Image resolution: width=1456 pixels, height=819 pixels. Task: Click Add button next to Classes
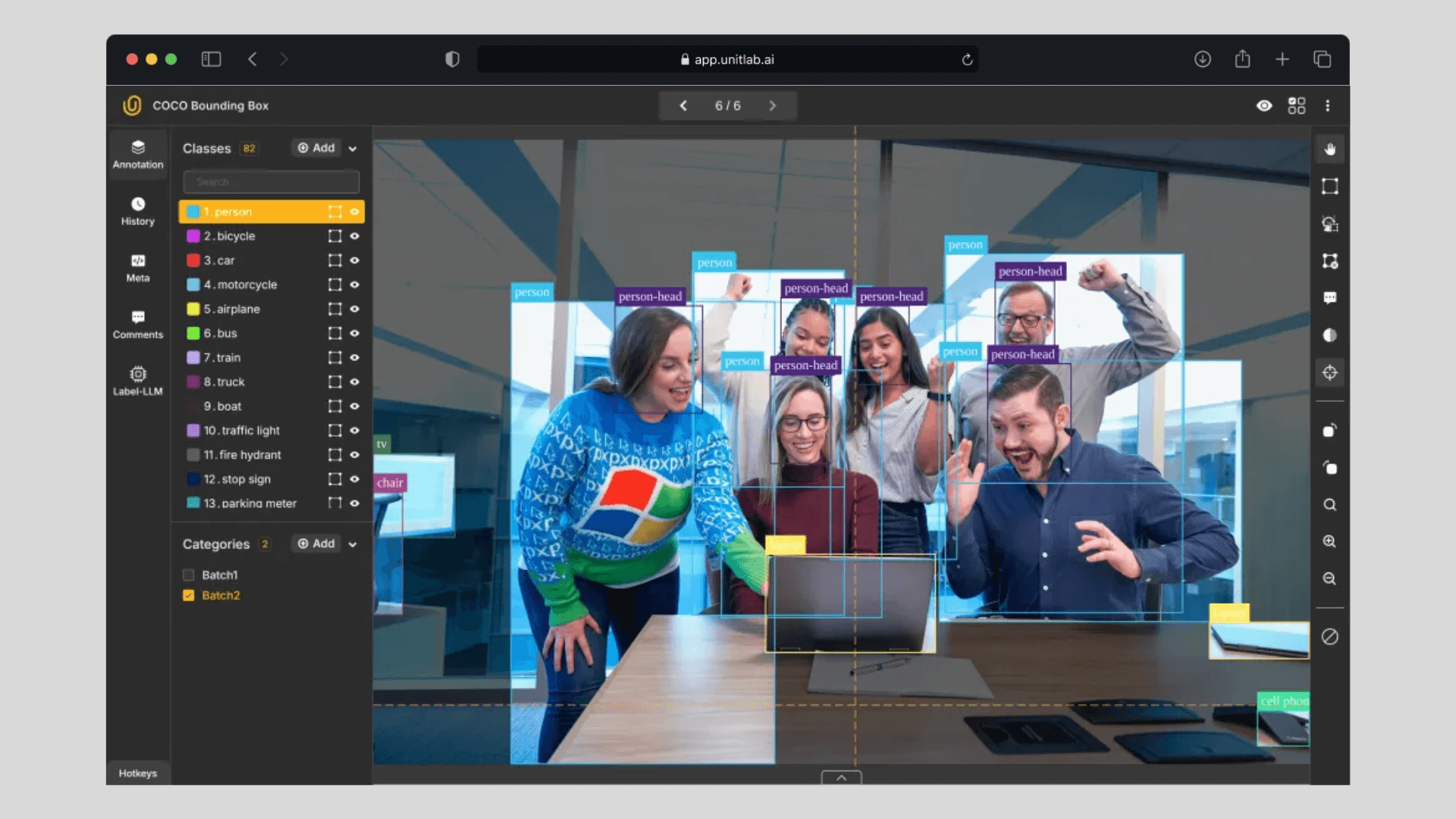pyautogui.click(x=316, y=148)
